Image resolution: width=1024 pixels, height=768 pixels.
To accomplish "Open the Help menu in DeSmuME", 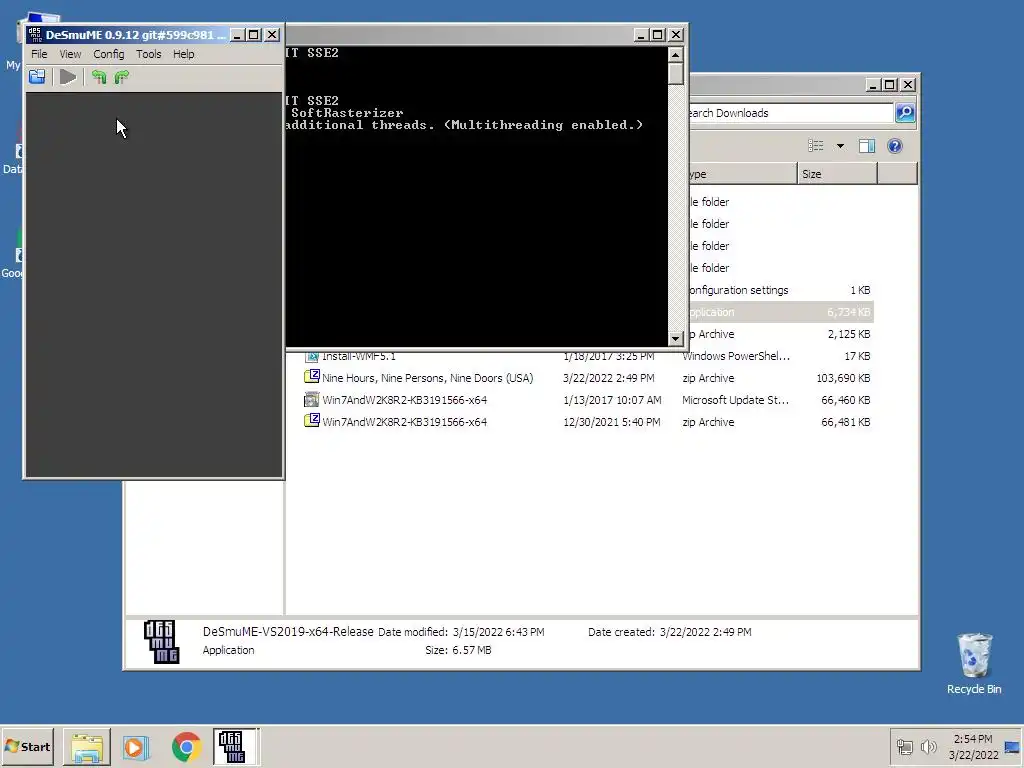I will pos(184,54).
